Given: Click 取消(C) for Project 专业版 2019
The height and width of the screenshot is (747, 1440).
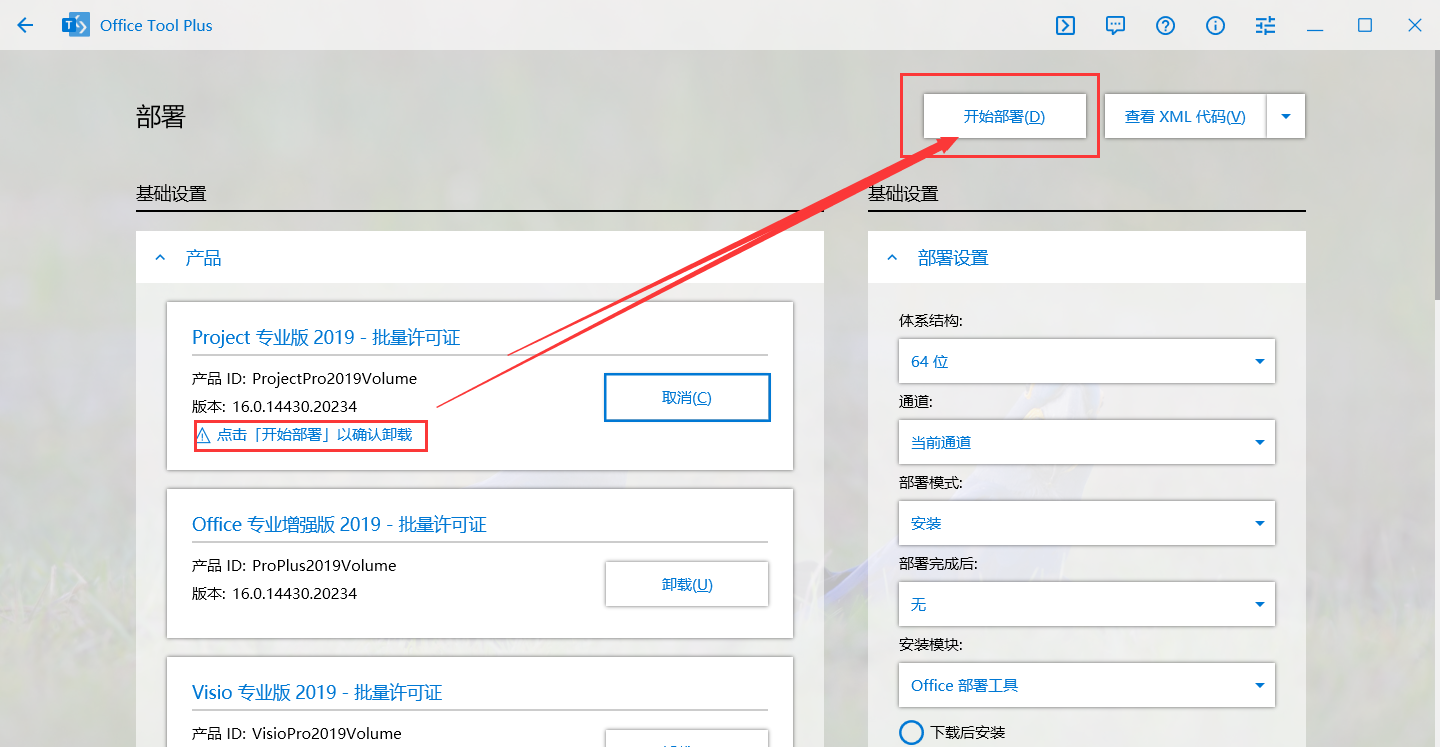Looking at the screenshot, I should coord(687,398).
